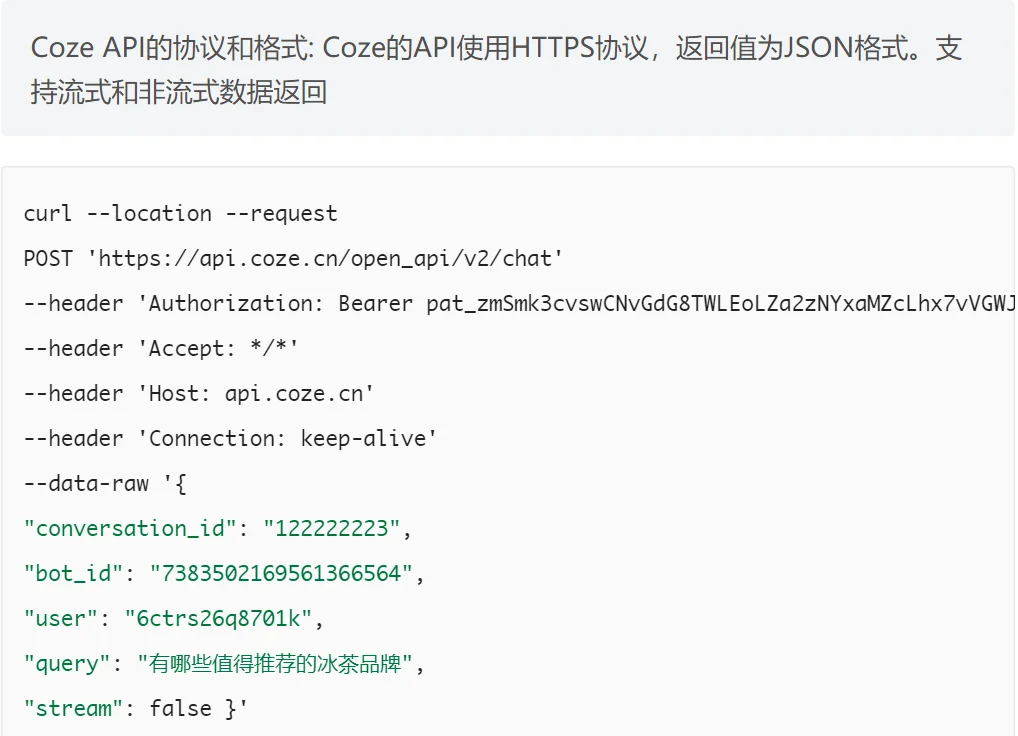The height and width of the screenshot is (736, 1018).
Task: Click the false value after stream
Action: tap(180, 709)
